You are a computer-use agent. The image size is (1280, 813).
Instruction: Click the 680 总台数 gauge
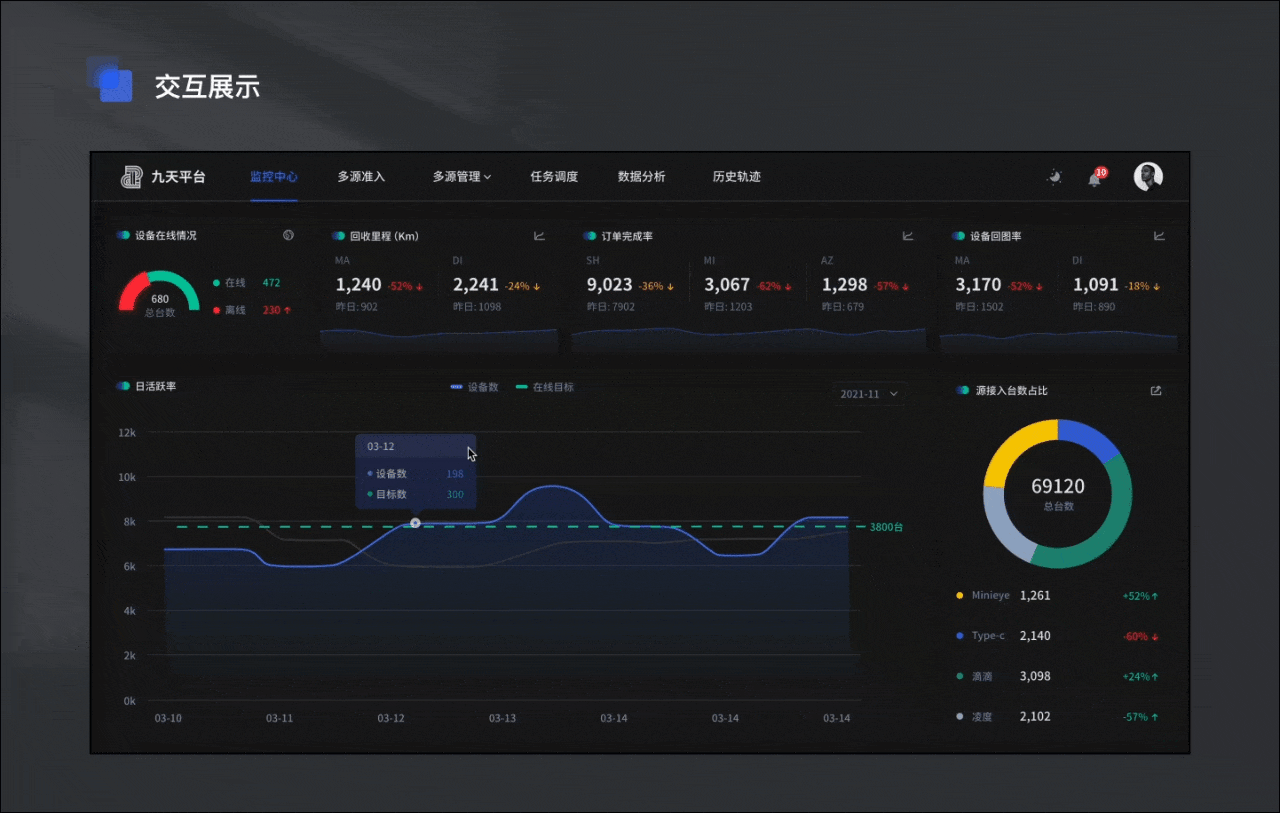[x=160, y=295]
